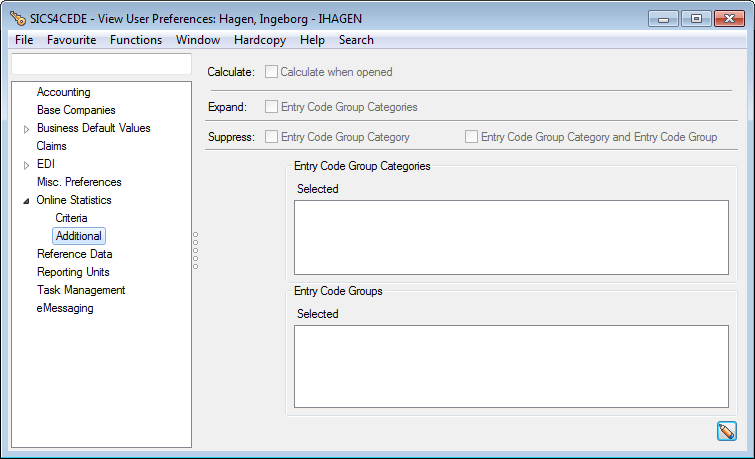Click the vertical splitter handle dots
Image resolution: width=755 pixels, height=459 pixels.
[x=195, y=250]
